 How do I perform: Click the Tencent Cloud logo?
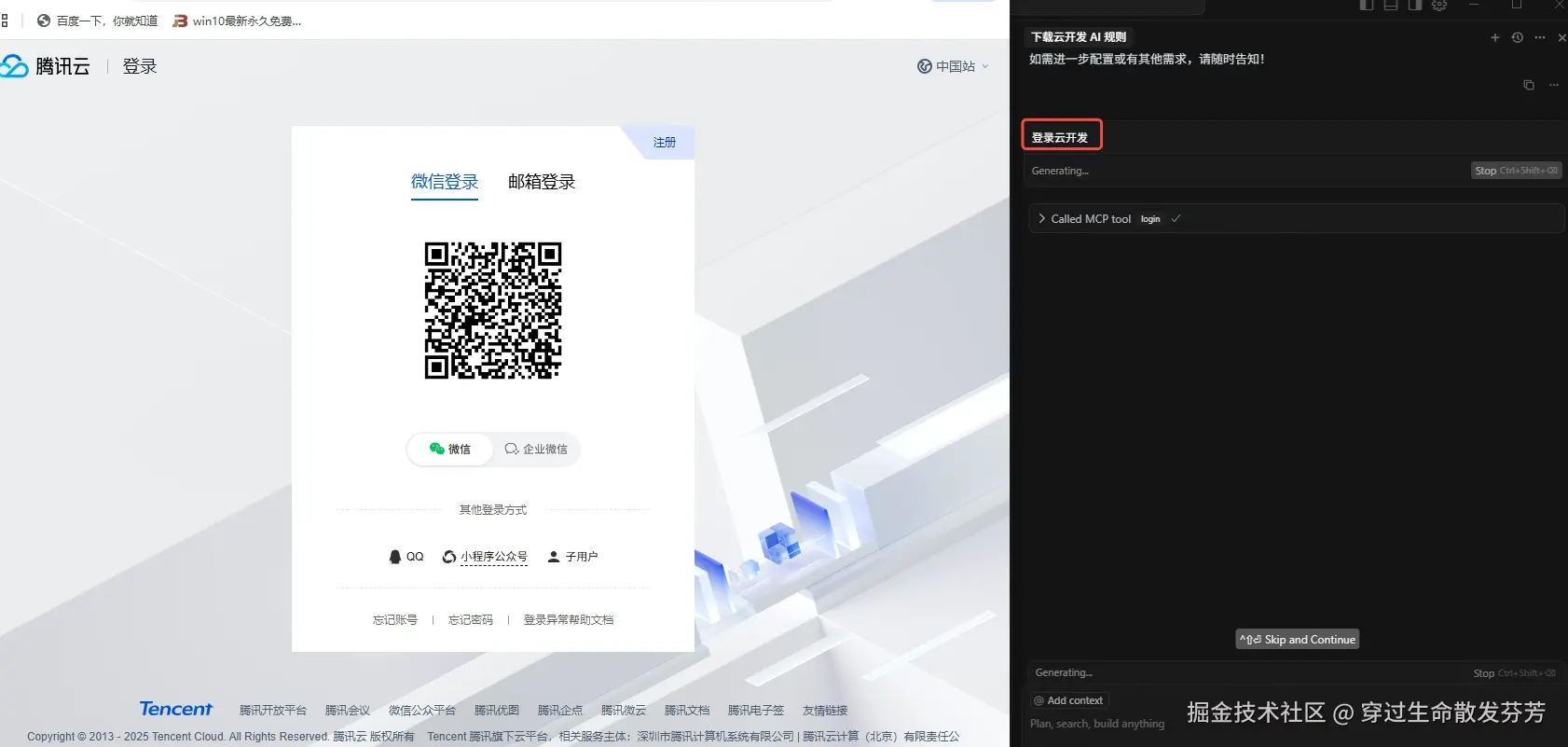(x=45, y=66)
